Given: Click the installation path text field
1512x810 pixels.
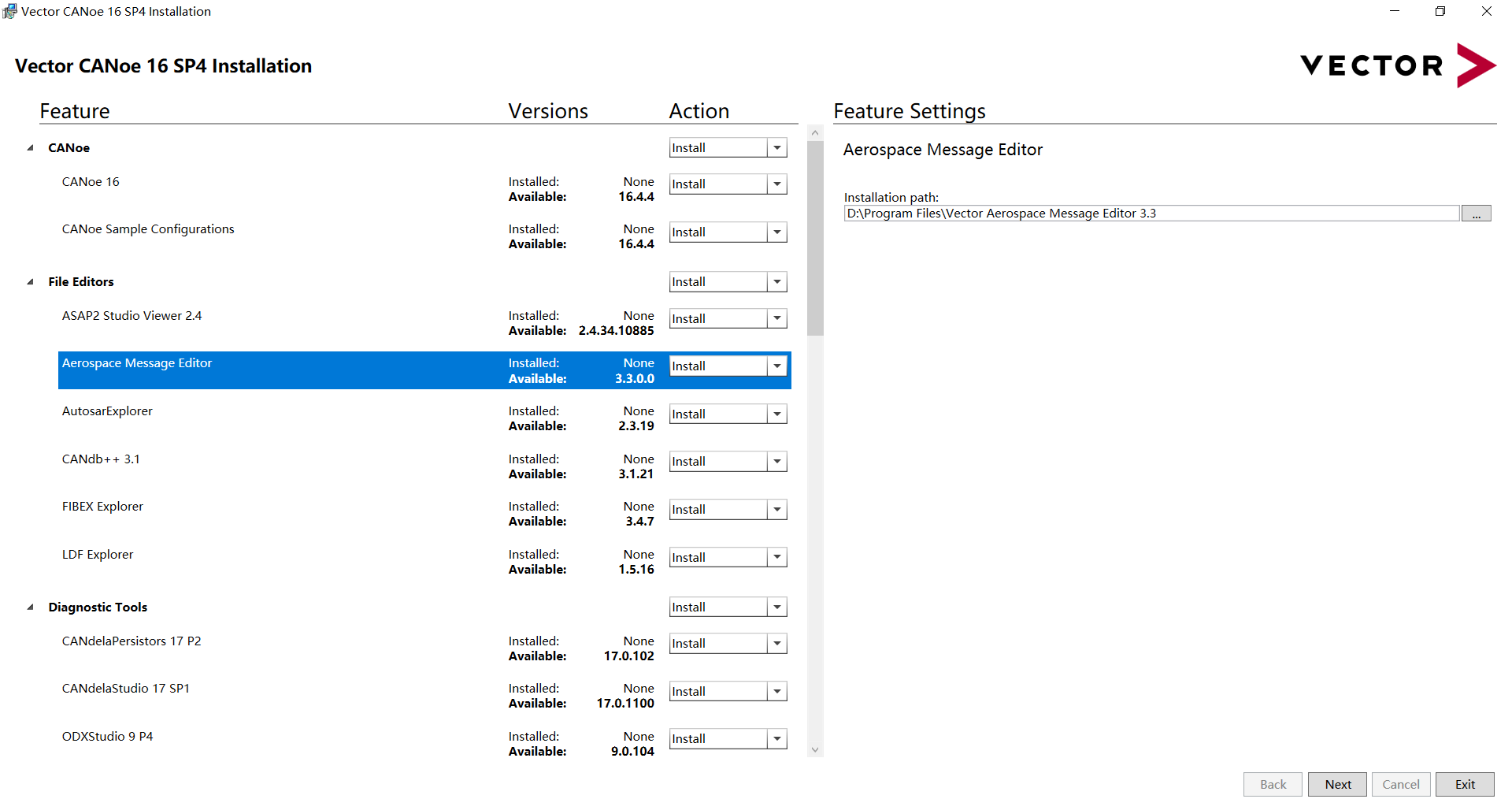Looking at the screenshot, I should point(1151,214).
